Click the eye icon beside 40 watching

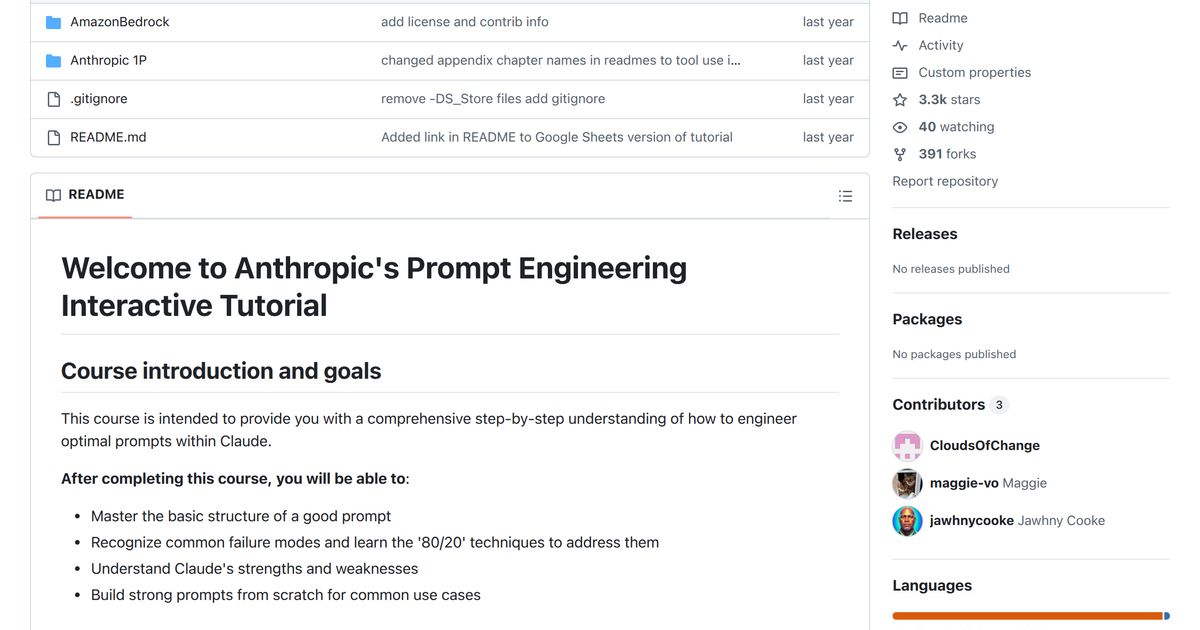coord(900,127)
